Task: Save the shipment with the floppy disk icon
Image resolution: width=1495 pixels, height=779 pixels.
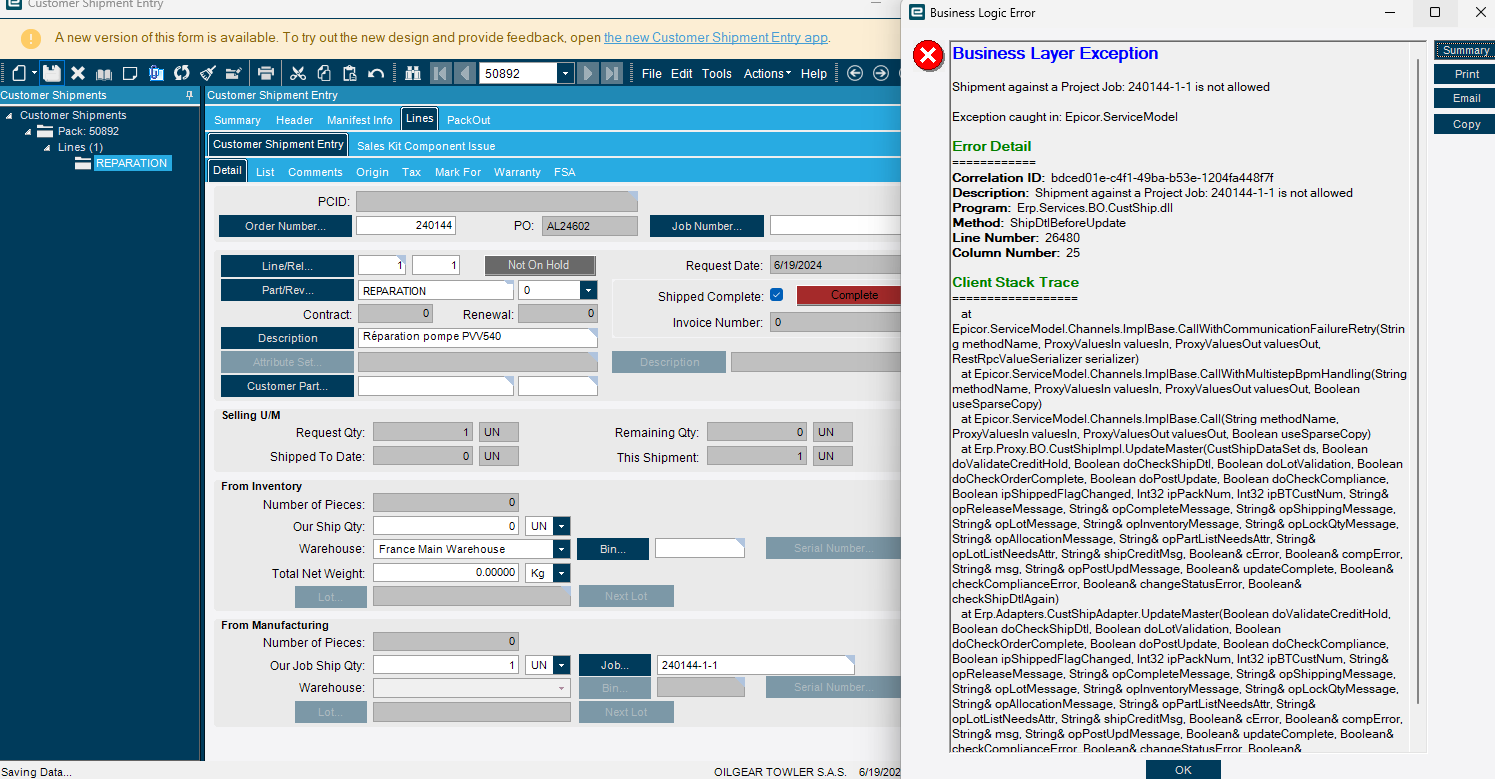Action: (x=52, y=73)
